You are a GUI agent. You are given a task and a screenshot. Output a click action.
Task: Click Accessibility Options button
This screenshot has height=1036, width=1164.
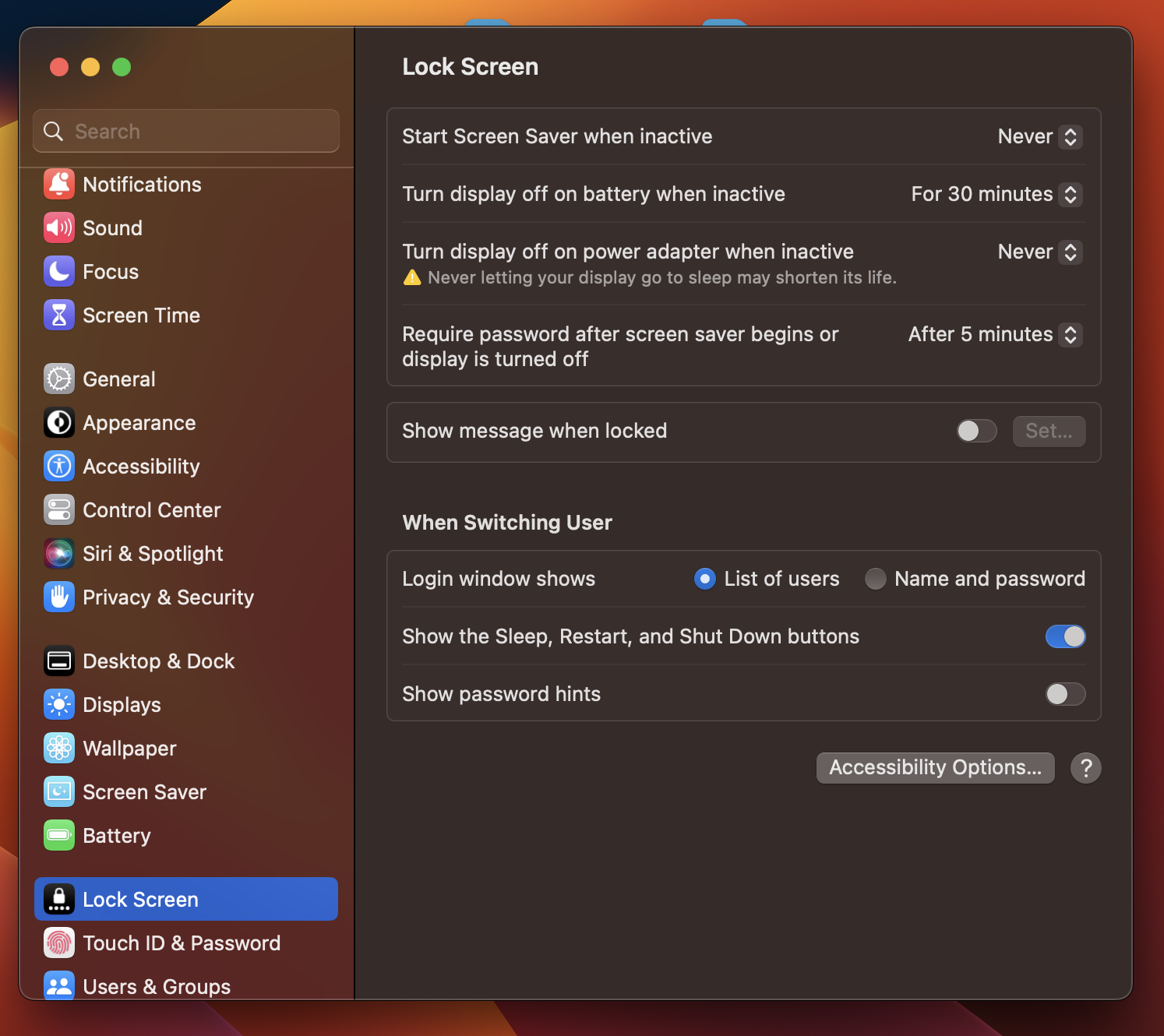tap(935, 768)
